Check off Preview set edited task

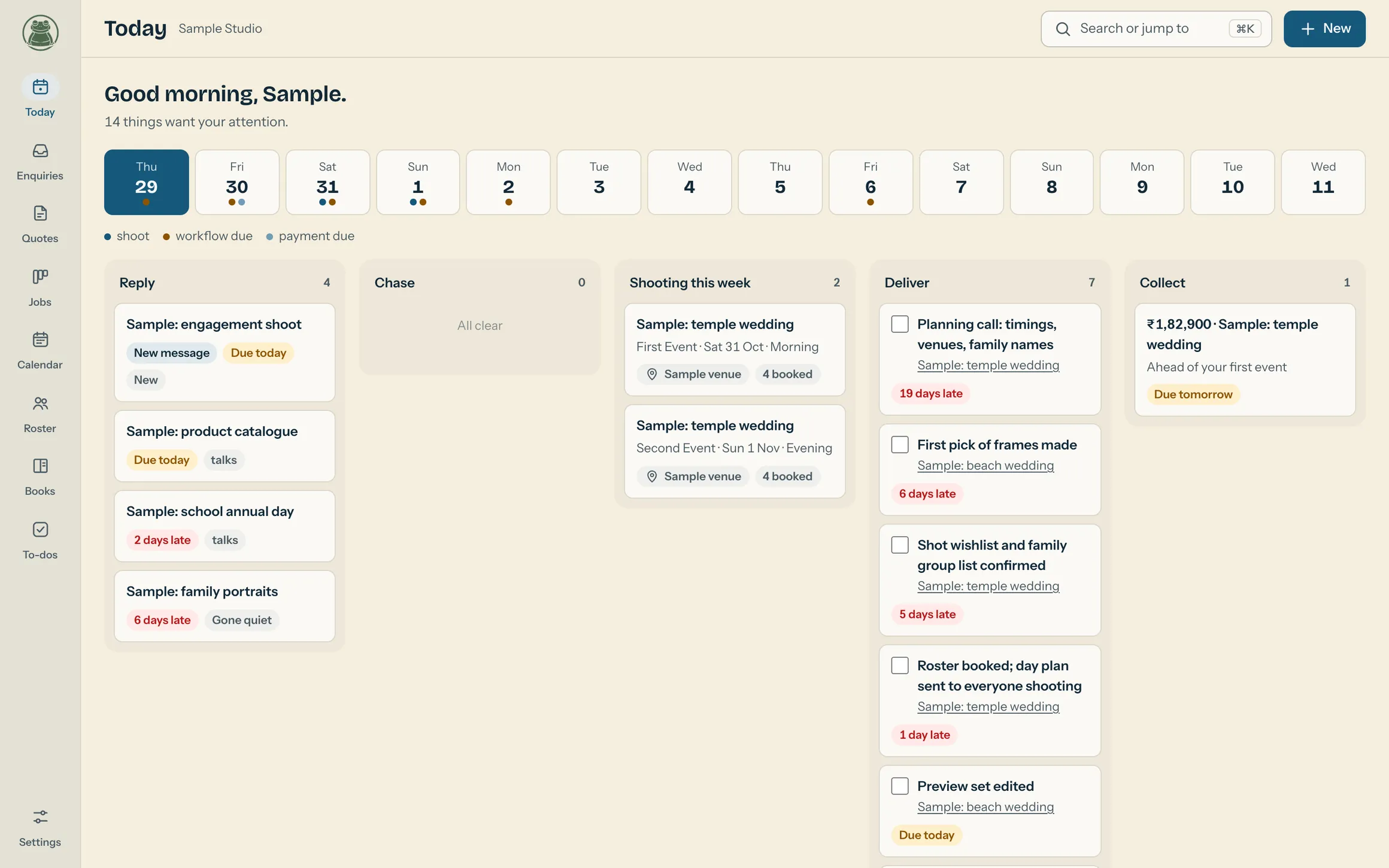click(900, 786)
